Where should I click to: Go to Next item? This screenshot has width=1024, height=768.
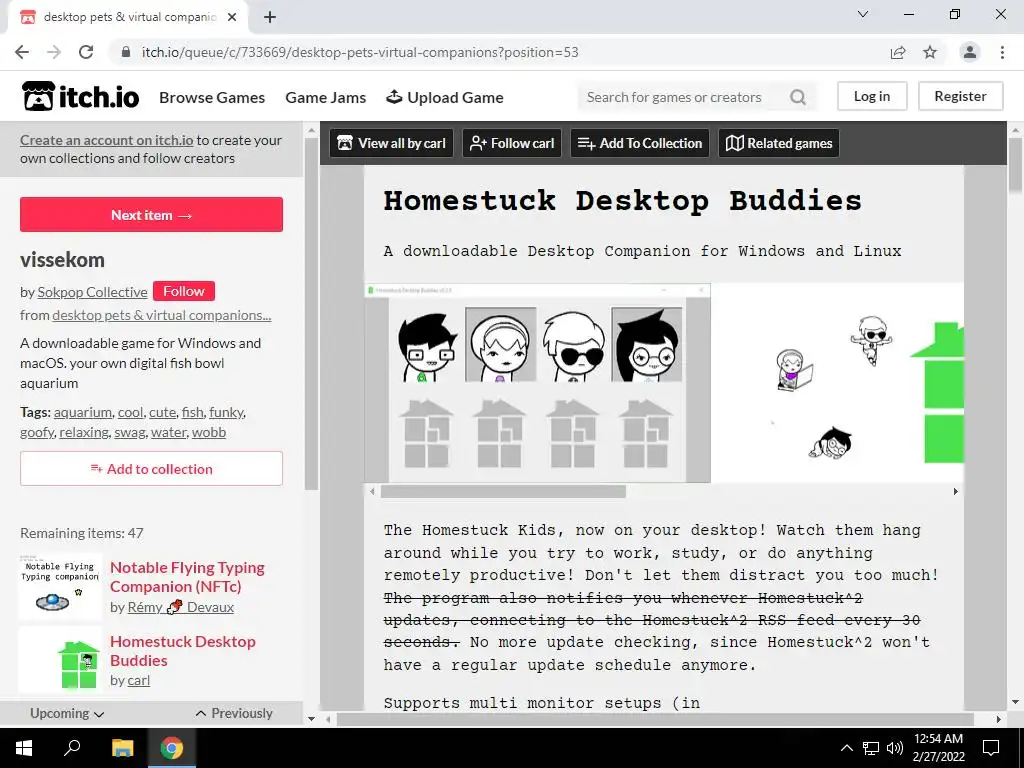pos(152,214)
